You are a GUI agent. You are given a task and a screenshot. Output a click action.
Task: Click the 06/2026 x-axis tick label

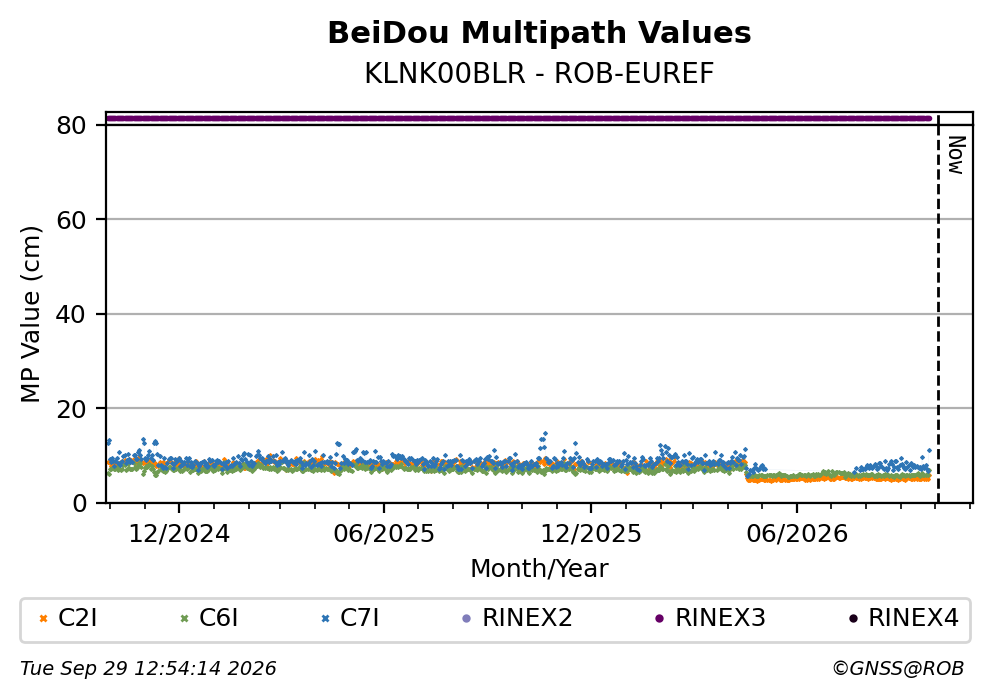click(797, 534)
